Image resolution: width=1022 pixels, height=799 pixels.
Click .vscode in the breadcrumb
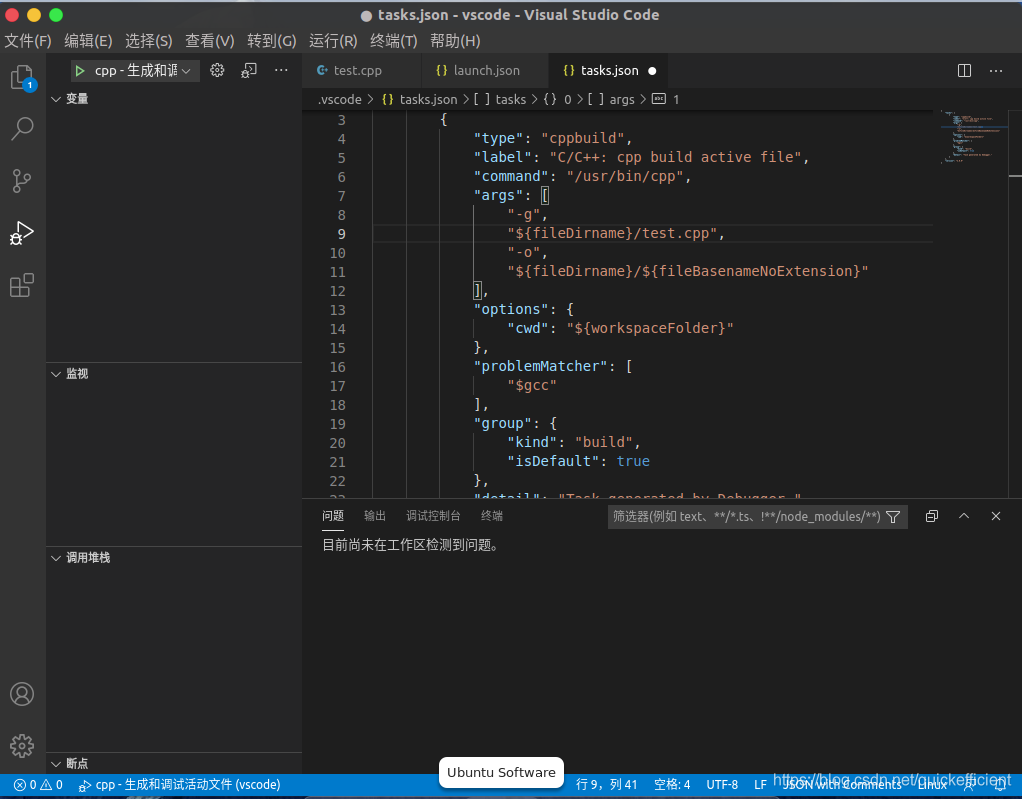(339, 100)
